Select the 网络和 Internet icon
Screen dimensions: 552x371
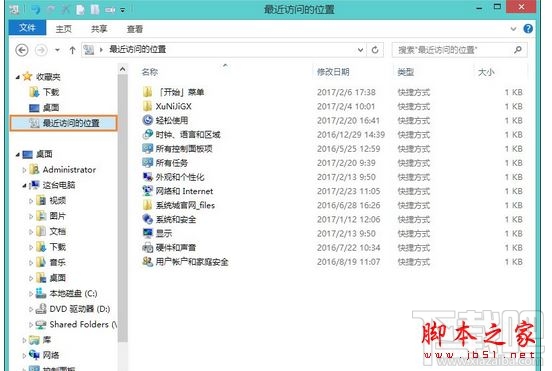click(x=148, y=191)
